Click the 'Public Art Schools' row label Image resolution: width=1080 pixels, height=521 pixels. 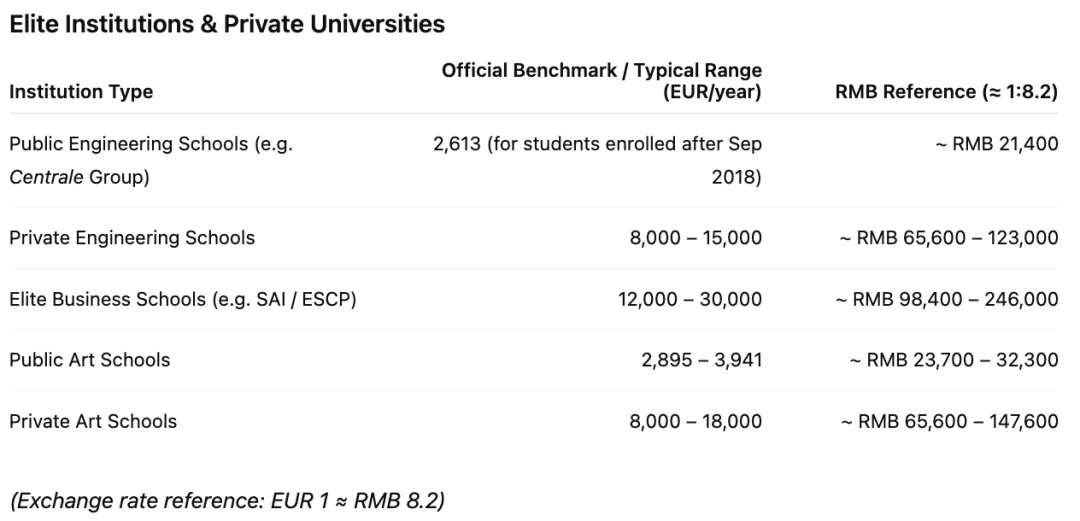tap(90, 360)
